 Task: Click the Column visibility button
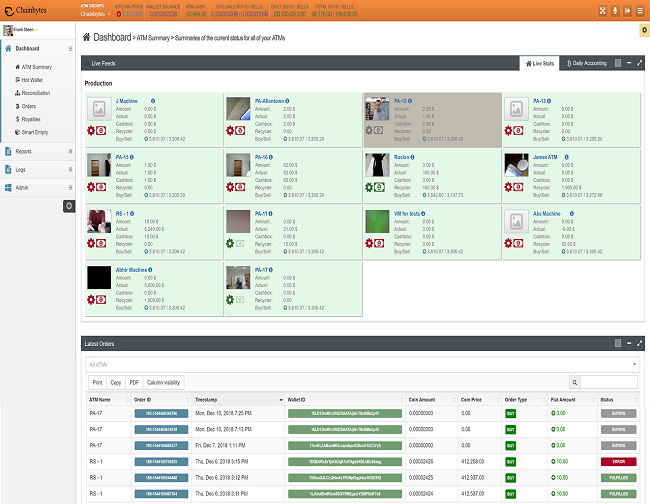[164, 382]
